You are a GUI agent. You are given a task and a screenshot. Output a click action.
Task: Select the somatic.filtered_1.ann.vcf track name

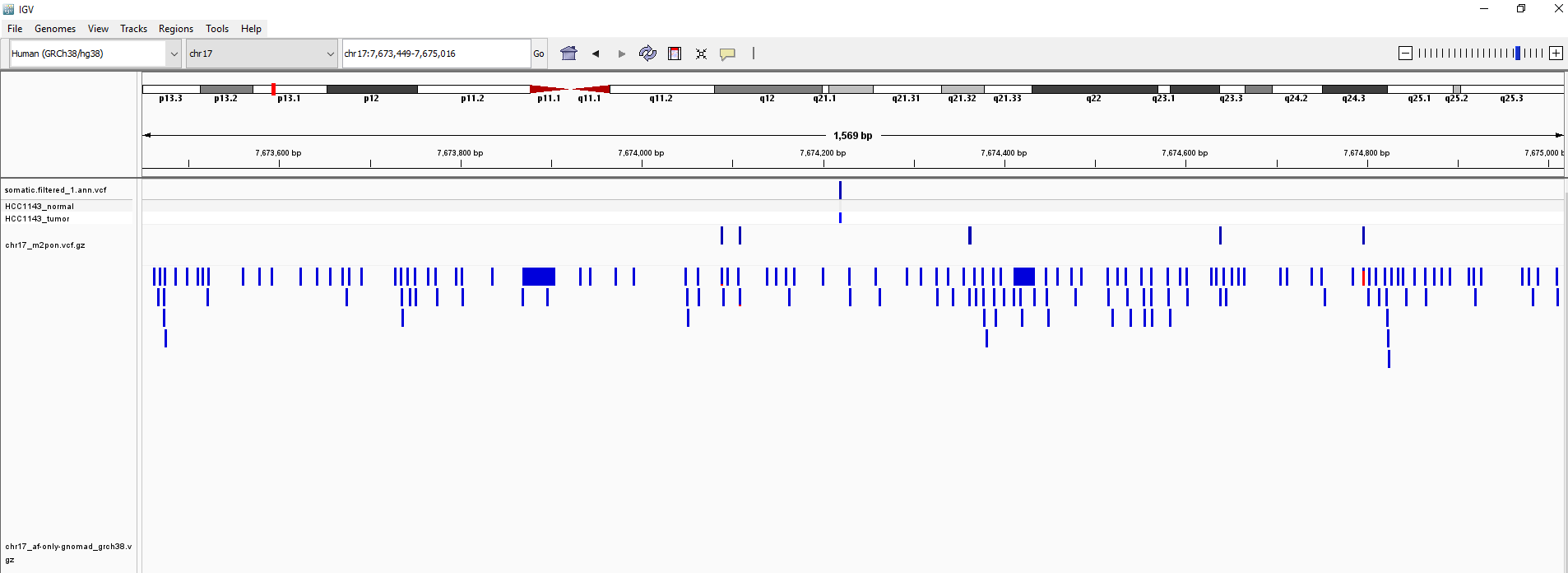coord(56,190)
